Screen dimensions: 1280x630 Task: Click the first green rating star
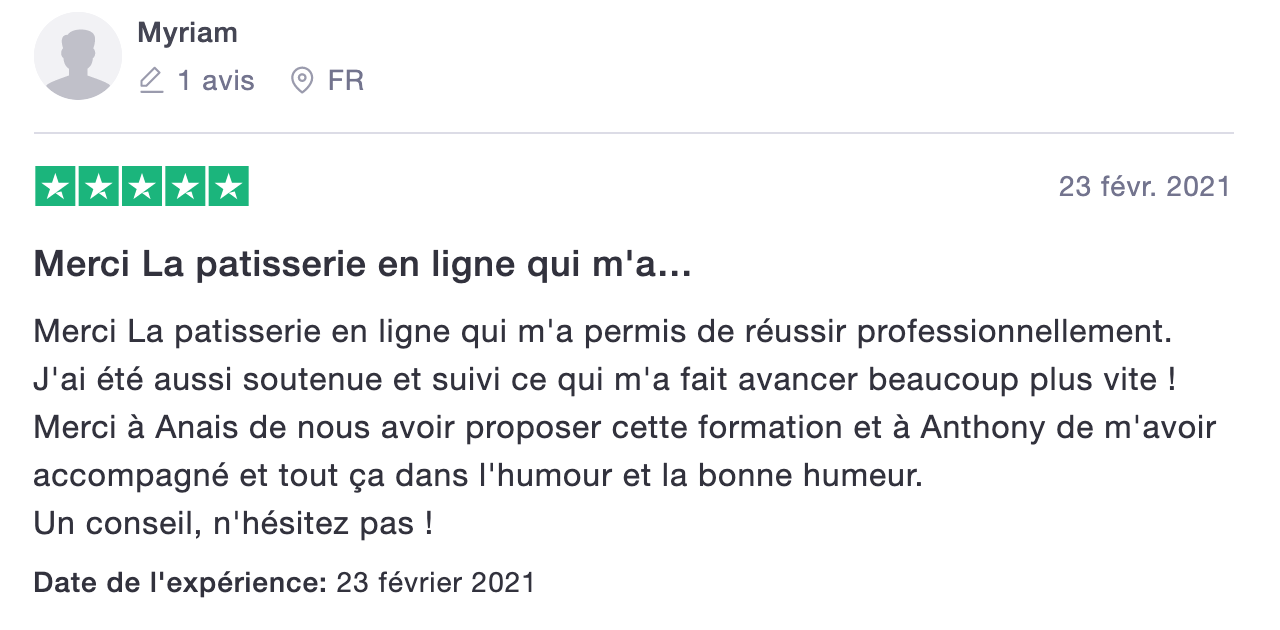coord(55,187)
